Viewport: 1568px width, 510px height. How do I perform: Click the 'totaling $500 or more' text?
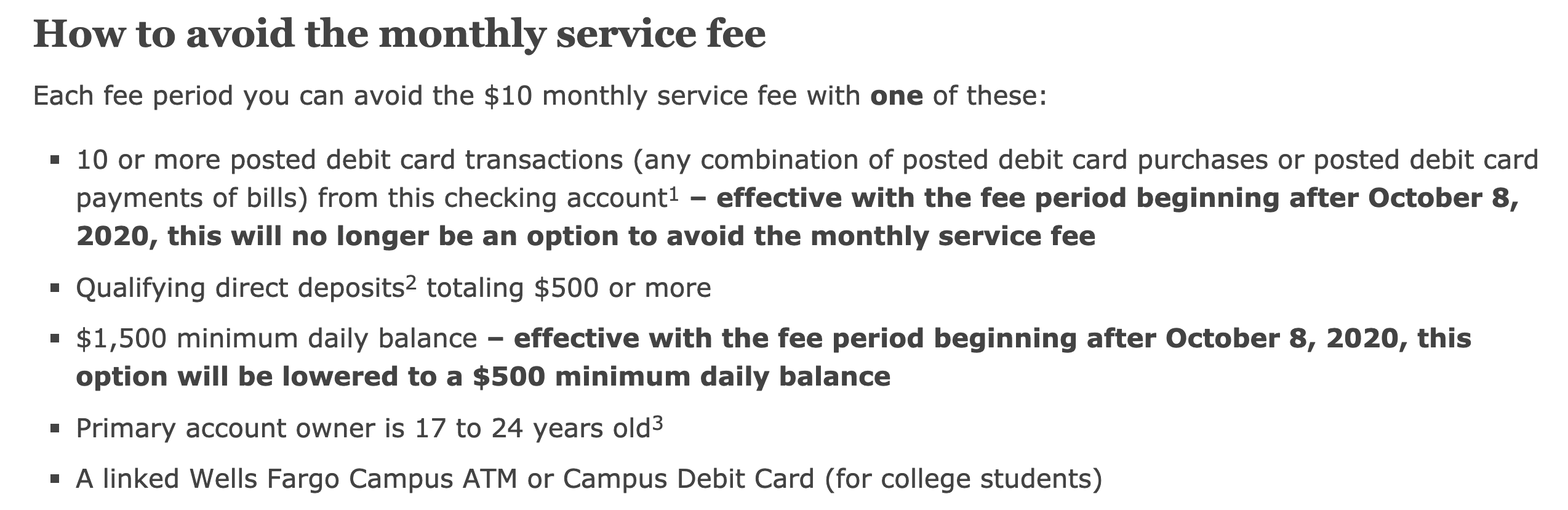click(569, 288)
